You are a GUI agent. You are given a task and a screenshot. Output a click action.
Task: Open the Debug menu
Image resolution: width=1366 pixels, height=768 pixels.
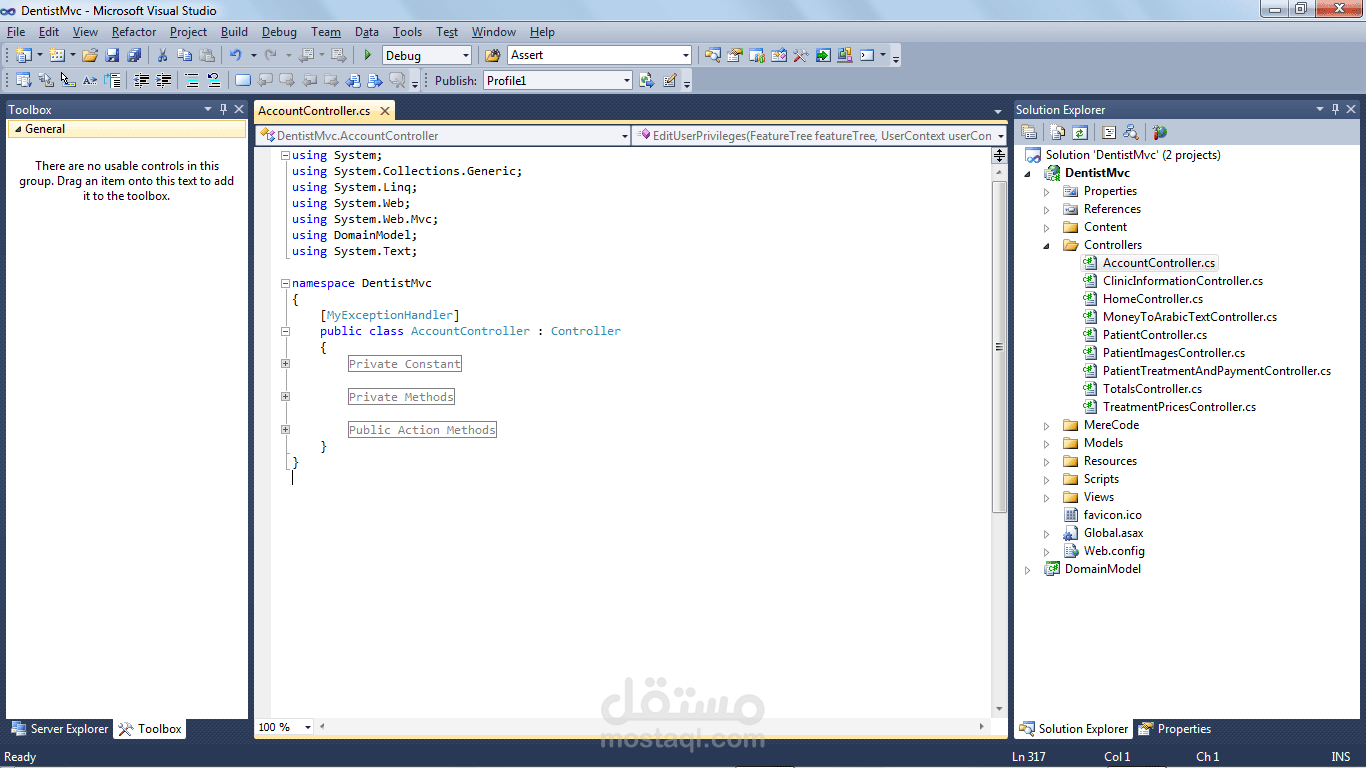(x=280, y=32)
